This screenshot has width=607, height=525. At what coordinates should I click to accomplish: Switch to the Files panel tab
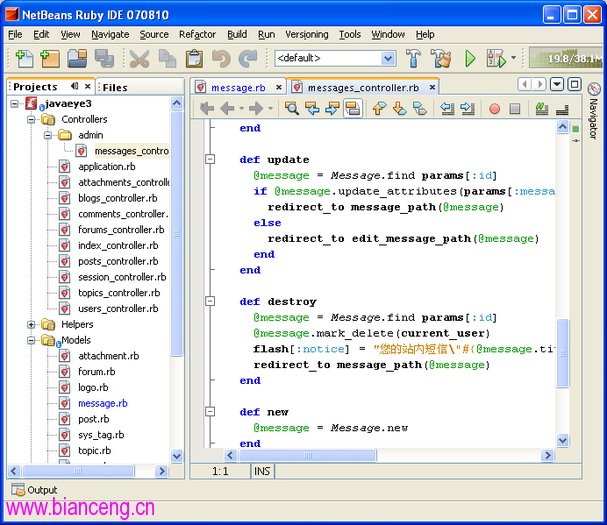115,88
